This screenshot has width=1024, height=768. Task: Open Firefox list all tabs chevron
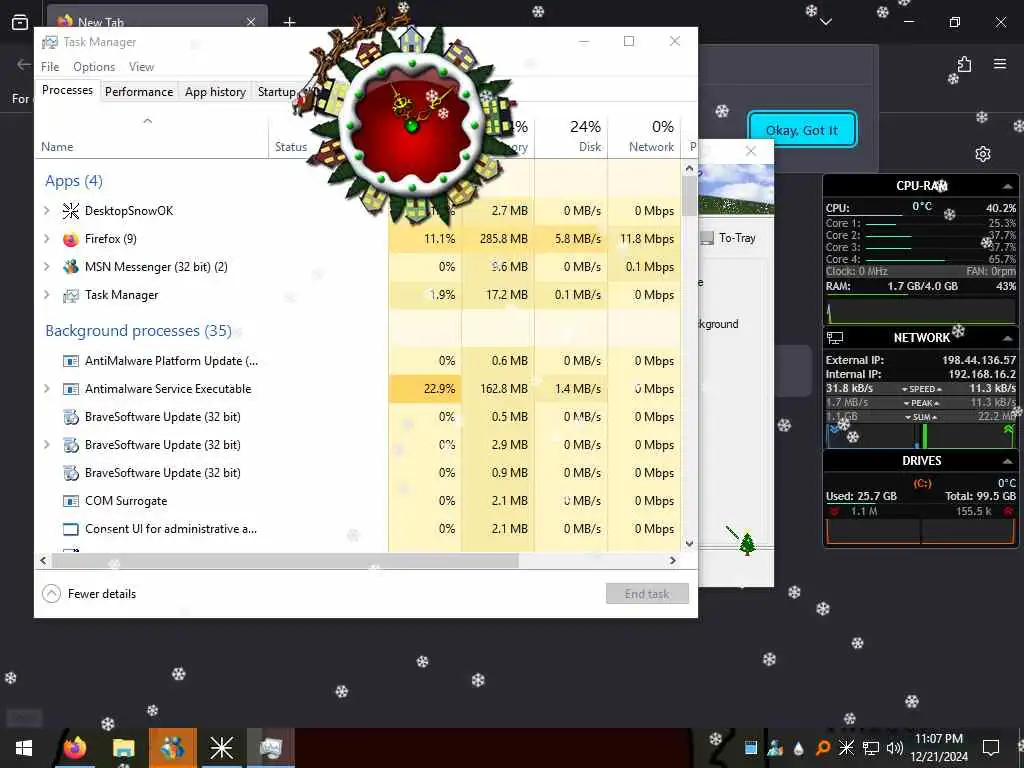(826, 22)
